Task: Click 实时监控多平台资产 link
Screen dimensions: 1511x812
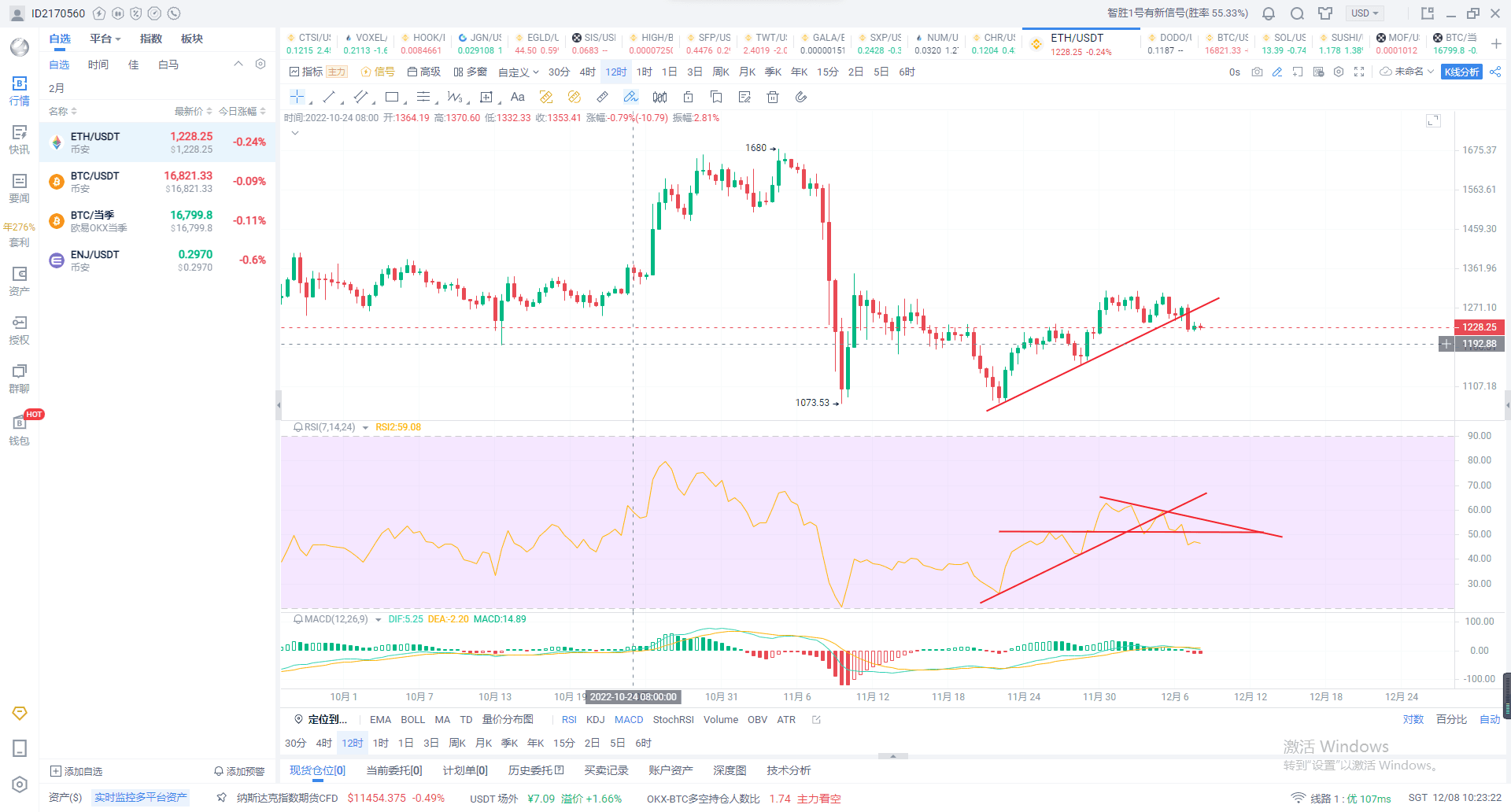Action: [x=141, y=797]
